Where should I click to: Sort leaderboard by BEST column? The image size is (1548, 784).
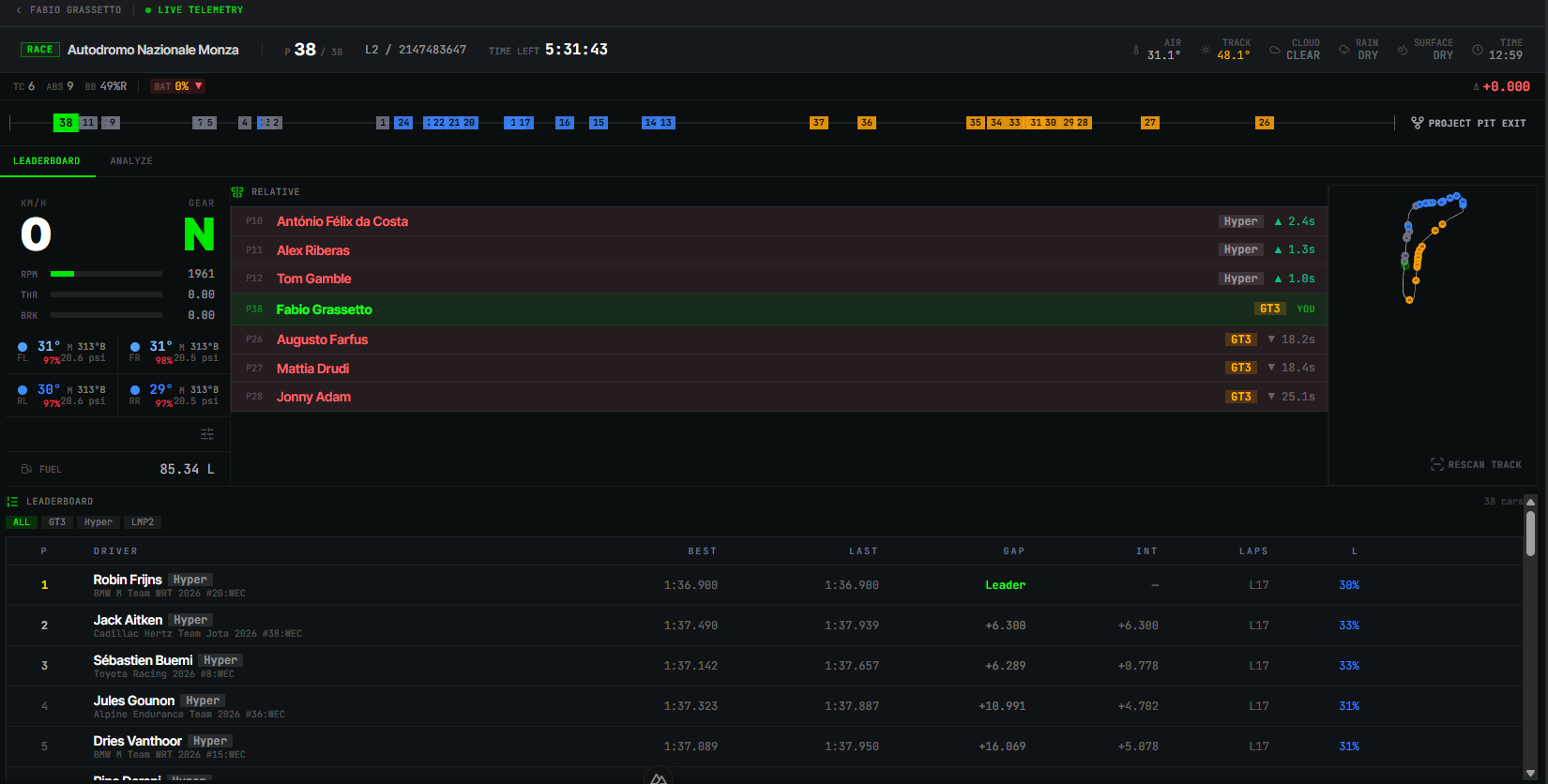(702, 551)
